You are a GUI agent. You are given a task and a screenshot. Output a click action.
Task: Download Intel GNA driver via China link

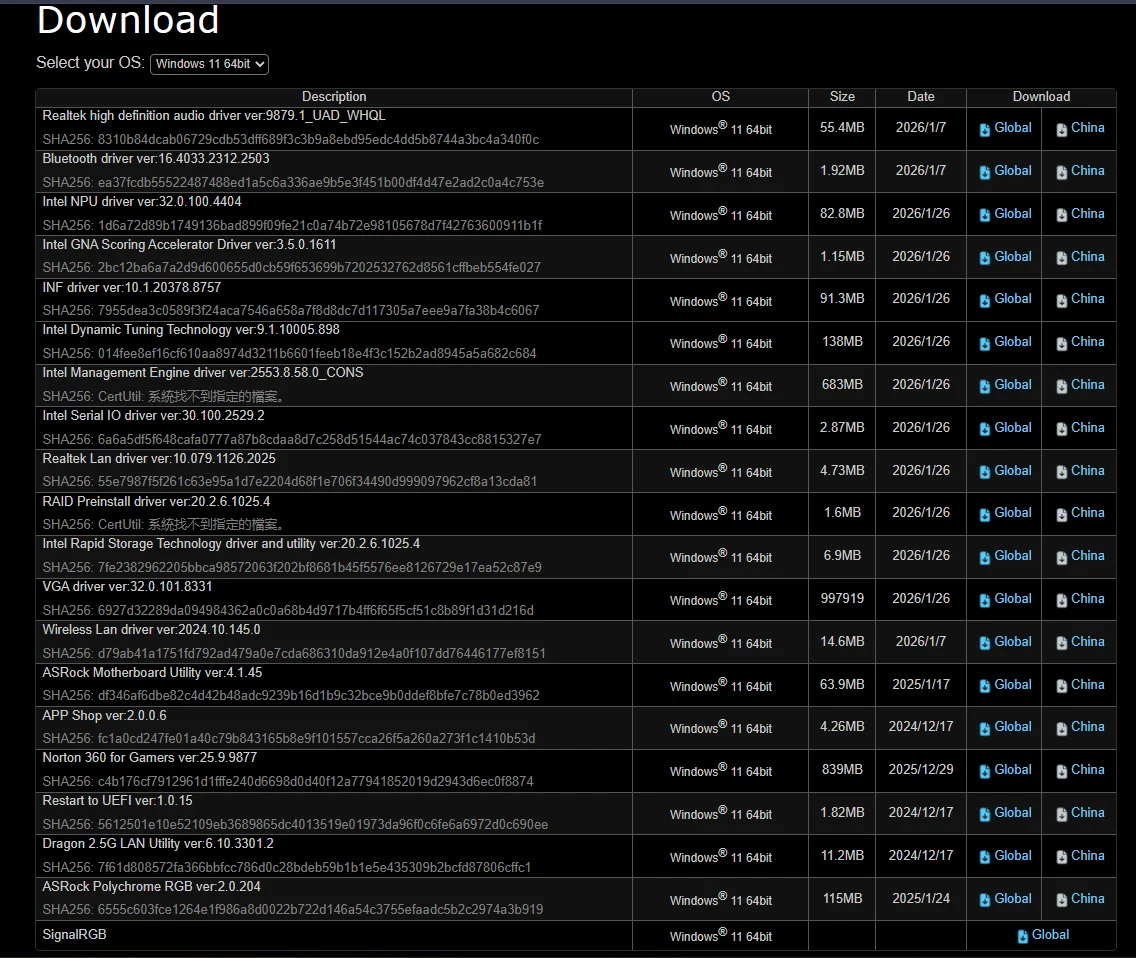coord(1087,257)
